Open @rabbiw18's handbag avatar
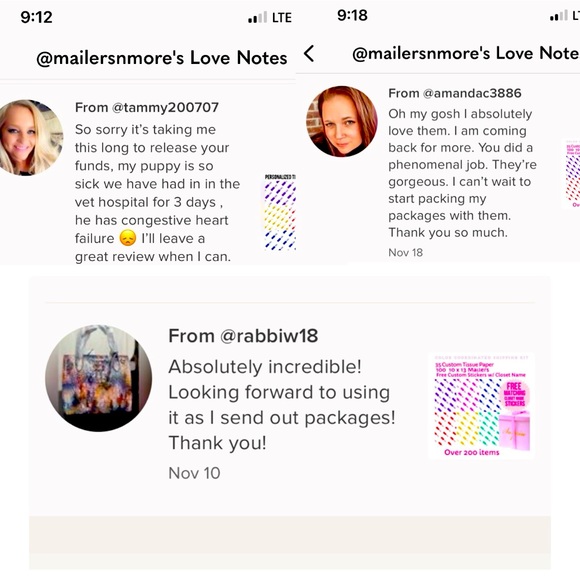580x580 pixels. tap(98, 378)
